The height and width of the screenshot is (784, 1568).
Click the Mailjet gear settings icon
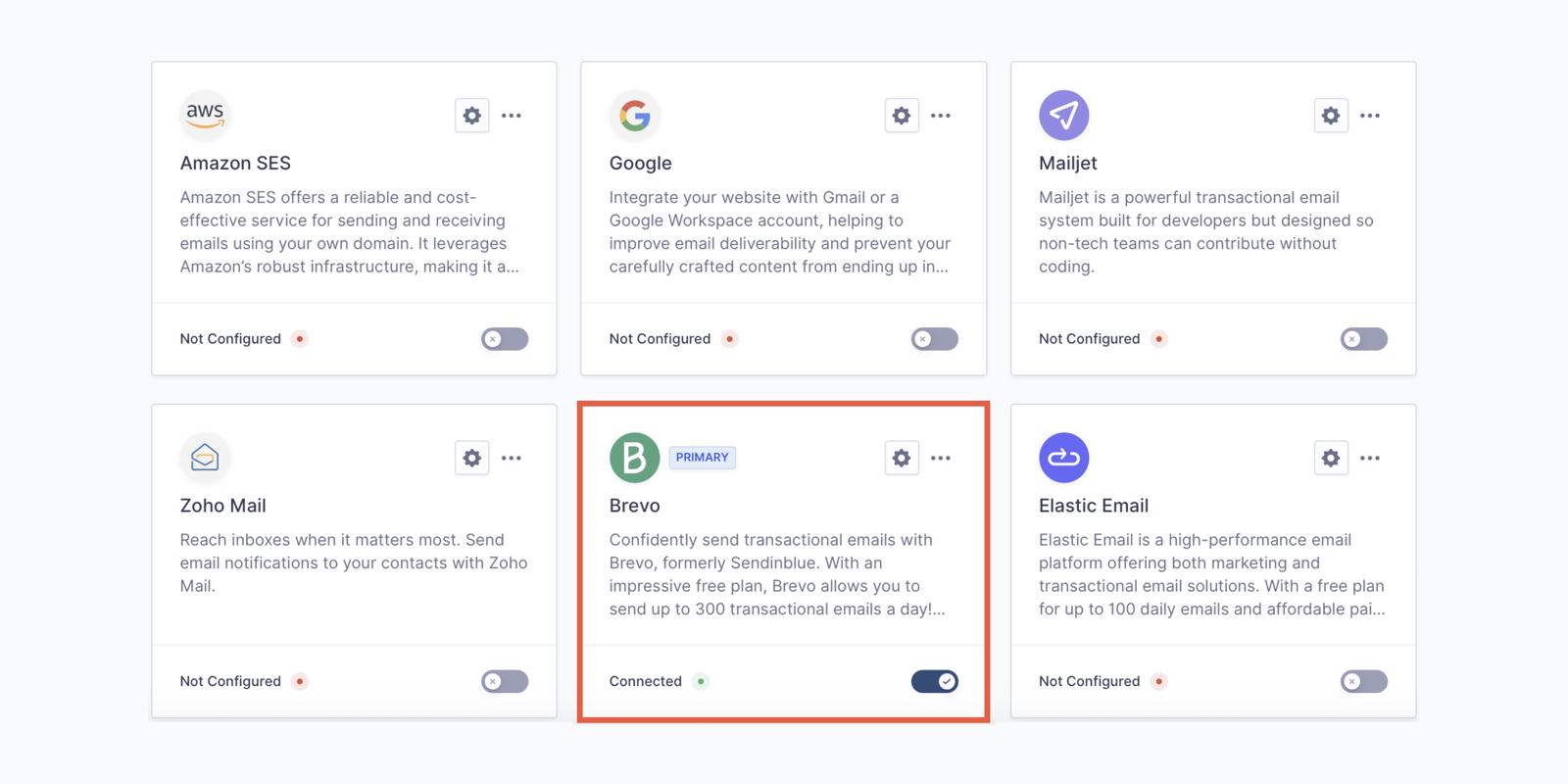tap(1330, 116)
